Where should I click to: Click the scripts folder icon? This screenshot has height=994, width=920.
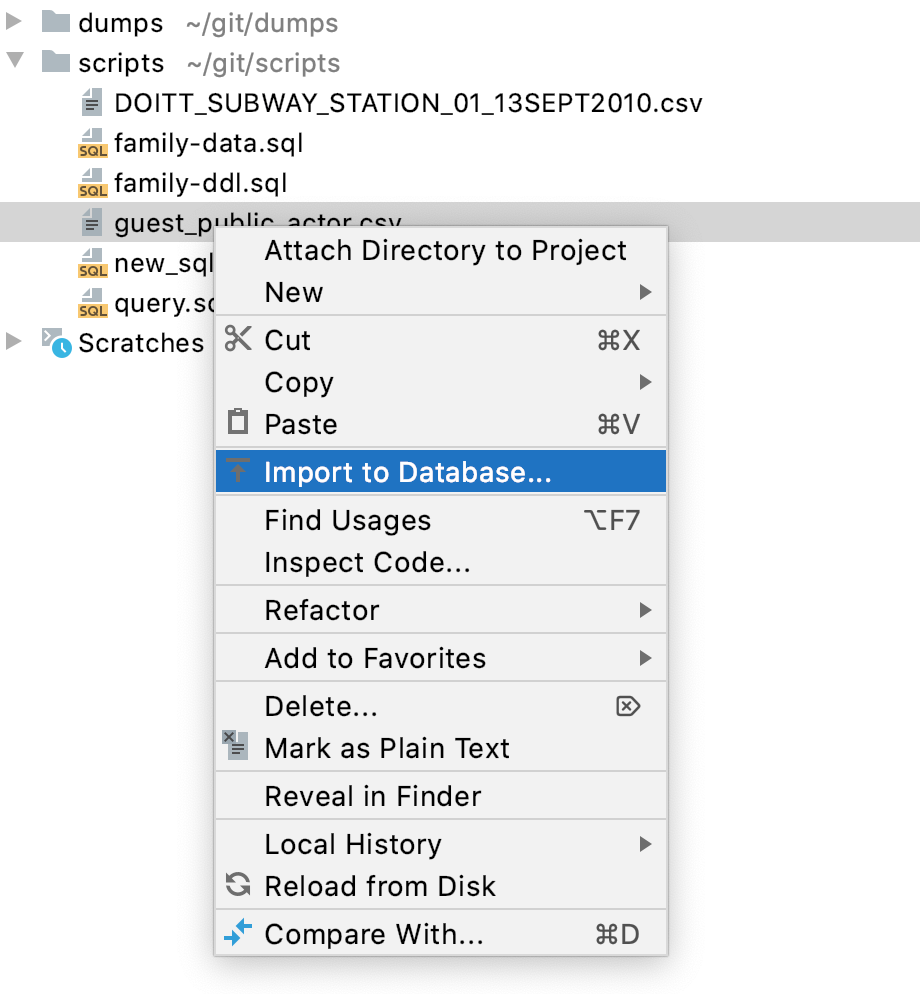pos(56,61)
